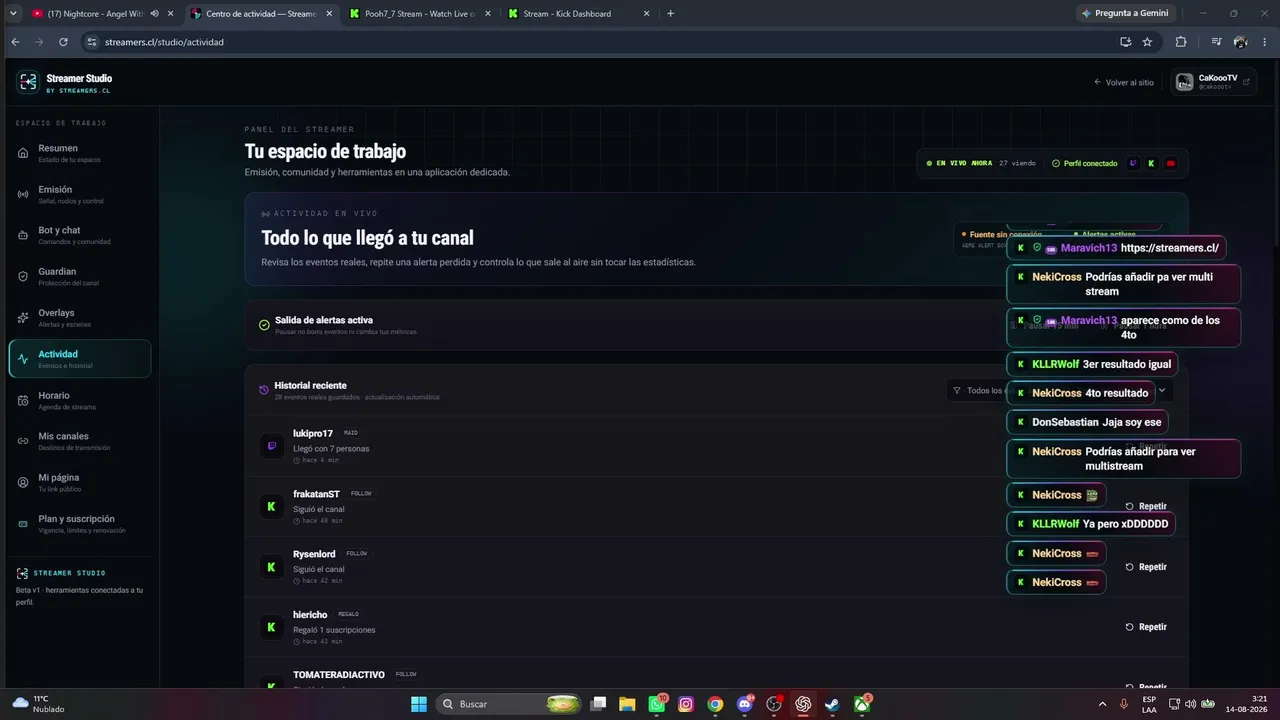The height and width of the screenshot is (720, 1280).
Task: Open the Xbox app from the taskbar
Action: pyautogui.click(x=861, y=704)
